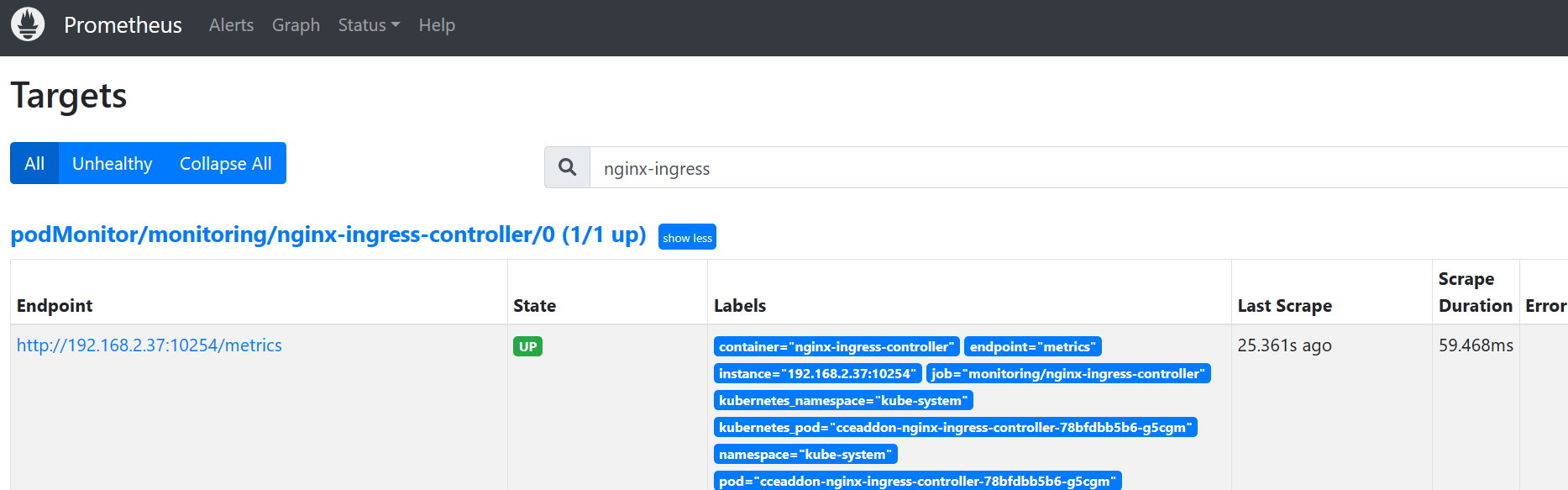Click the pod="cceaddon-nginx-ingress-controller" label badge
Viewport: 1568px width, 490px height.
coord(918,481)
